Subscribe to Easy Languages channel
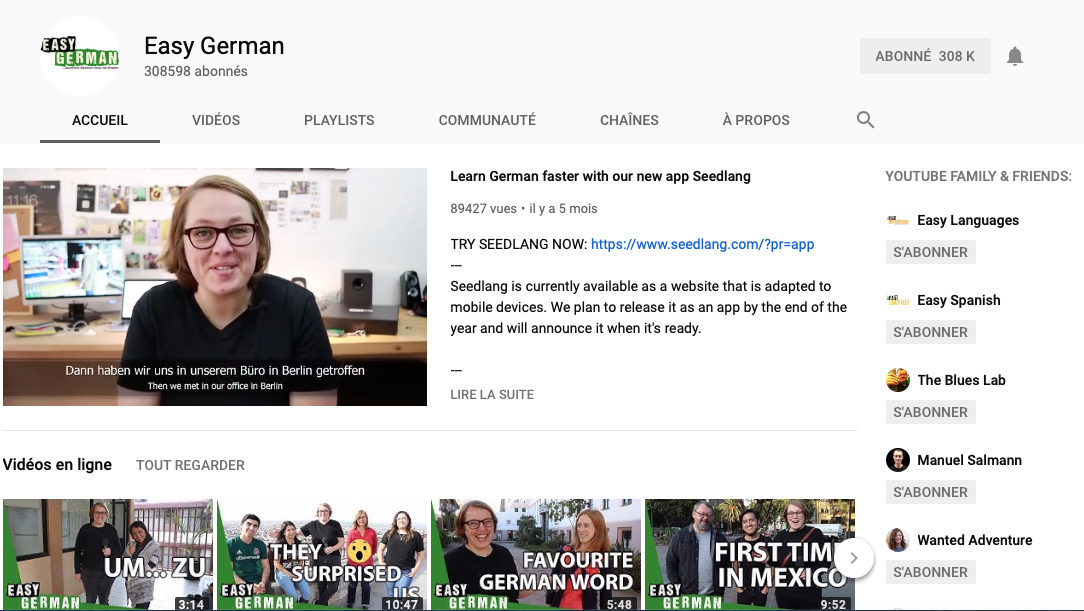Image resolution: width=1084 pixels, height=611 pixels. (x=930, y=252)
